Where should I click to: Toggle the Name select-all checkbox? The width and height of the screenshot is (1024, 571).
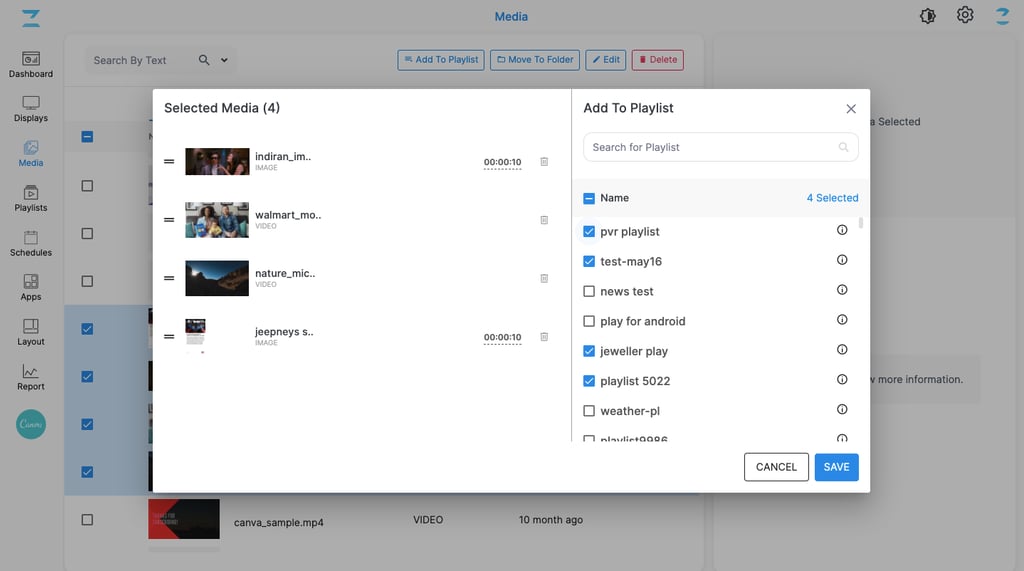[589, 198]
